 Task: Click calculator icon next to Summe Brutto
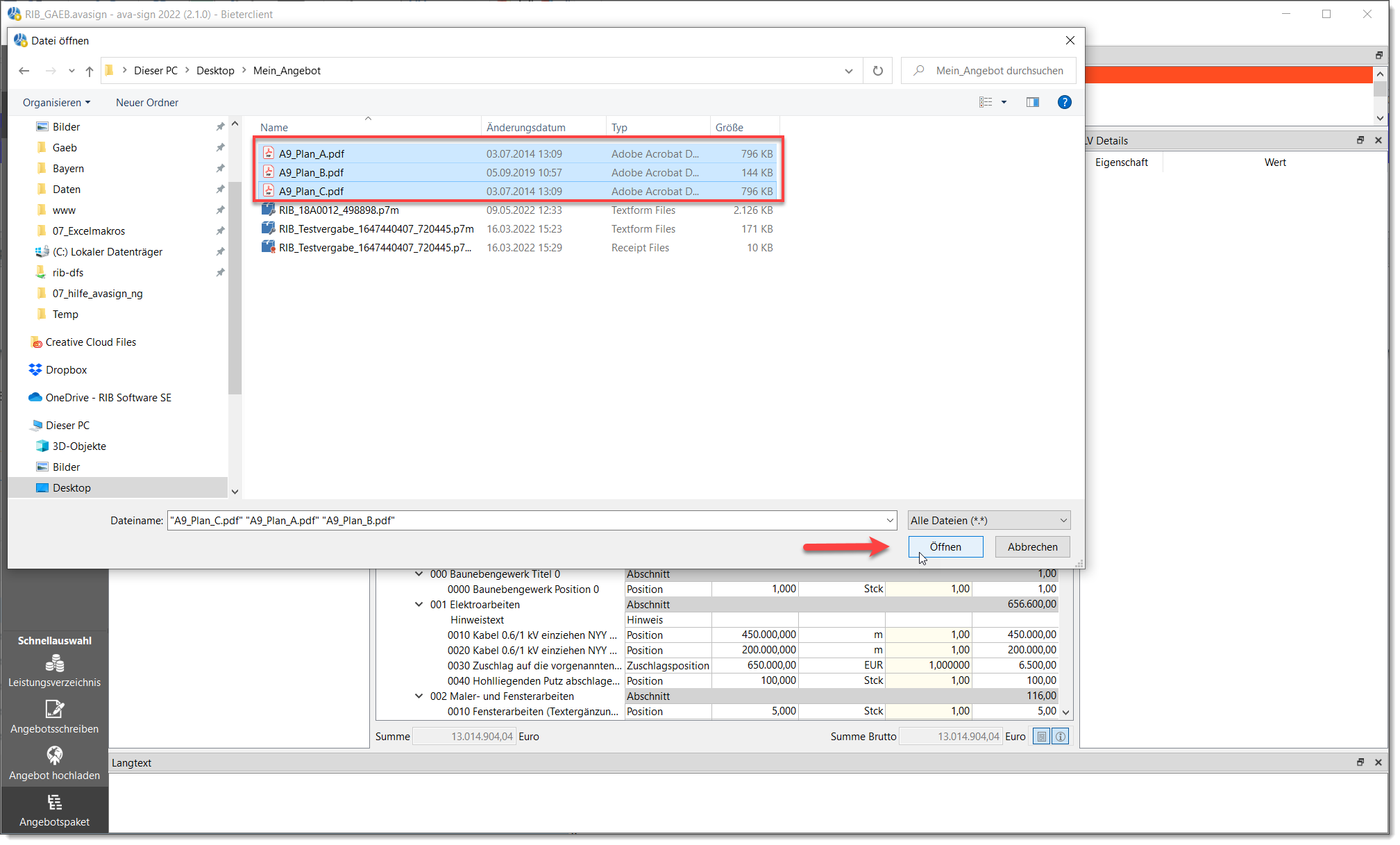point(1042,737)
